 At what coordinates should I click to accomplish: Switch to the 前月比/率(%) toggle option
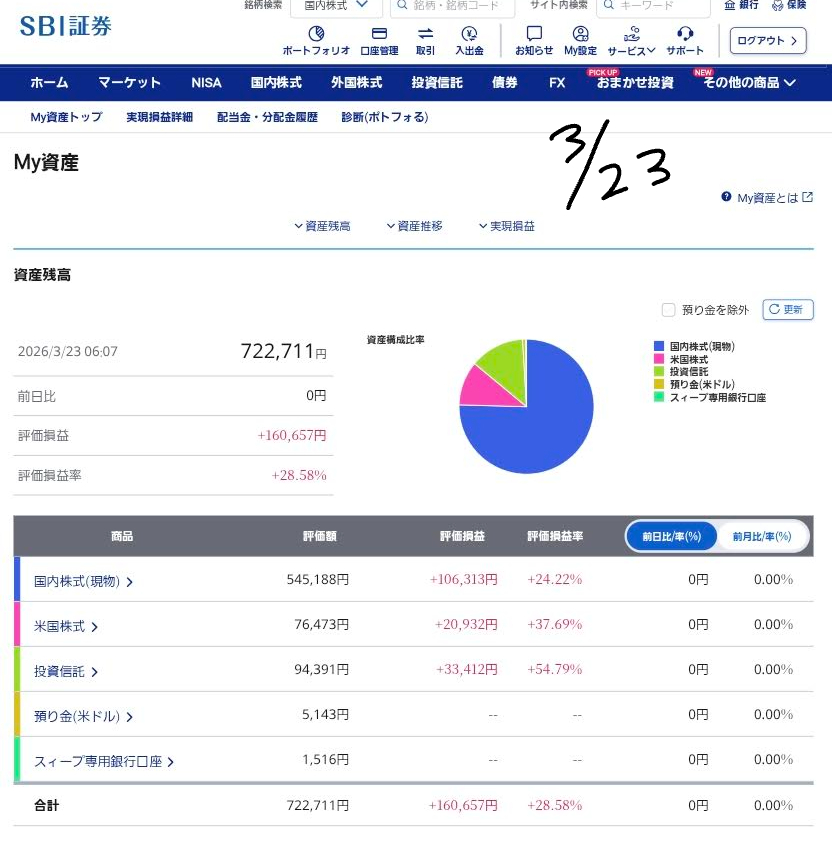click(762, 537)
